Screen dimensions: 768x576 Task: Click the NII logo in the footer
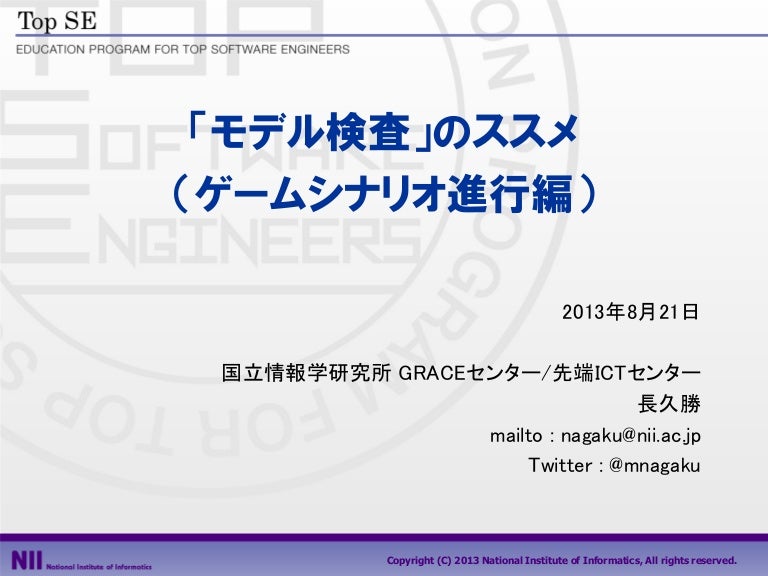(x=26, y=561)
